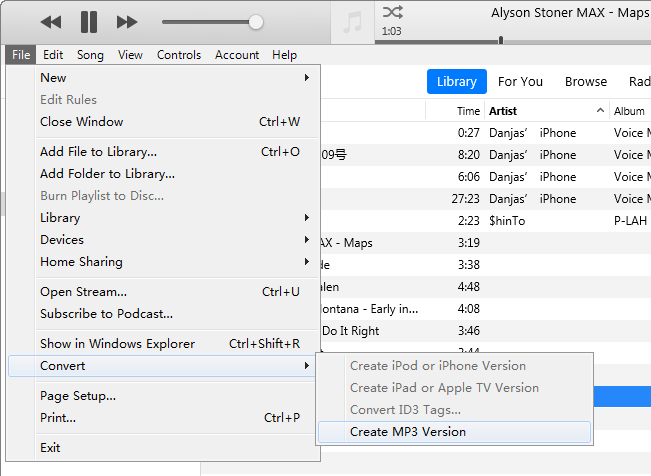The width and height of the screenshot is (651, 476).
Task: Switch to the Library tab
Action: click(457, 81)
